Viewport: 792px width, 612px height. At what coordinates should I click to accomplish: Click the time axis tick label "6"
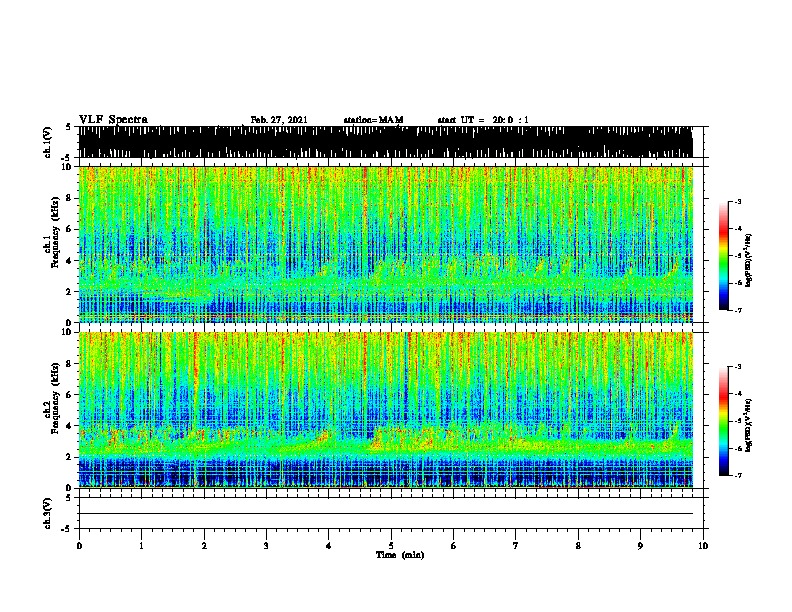454,546
